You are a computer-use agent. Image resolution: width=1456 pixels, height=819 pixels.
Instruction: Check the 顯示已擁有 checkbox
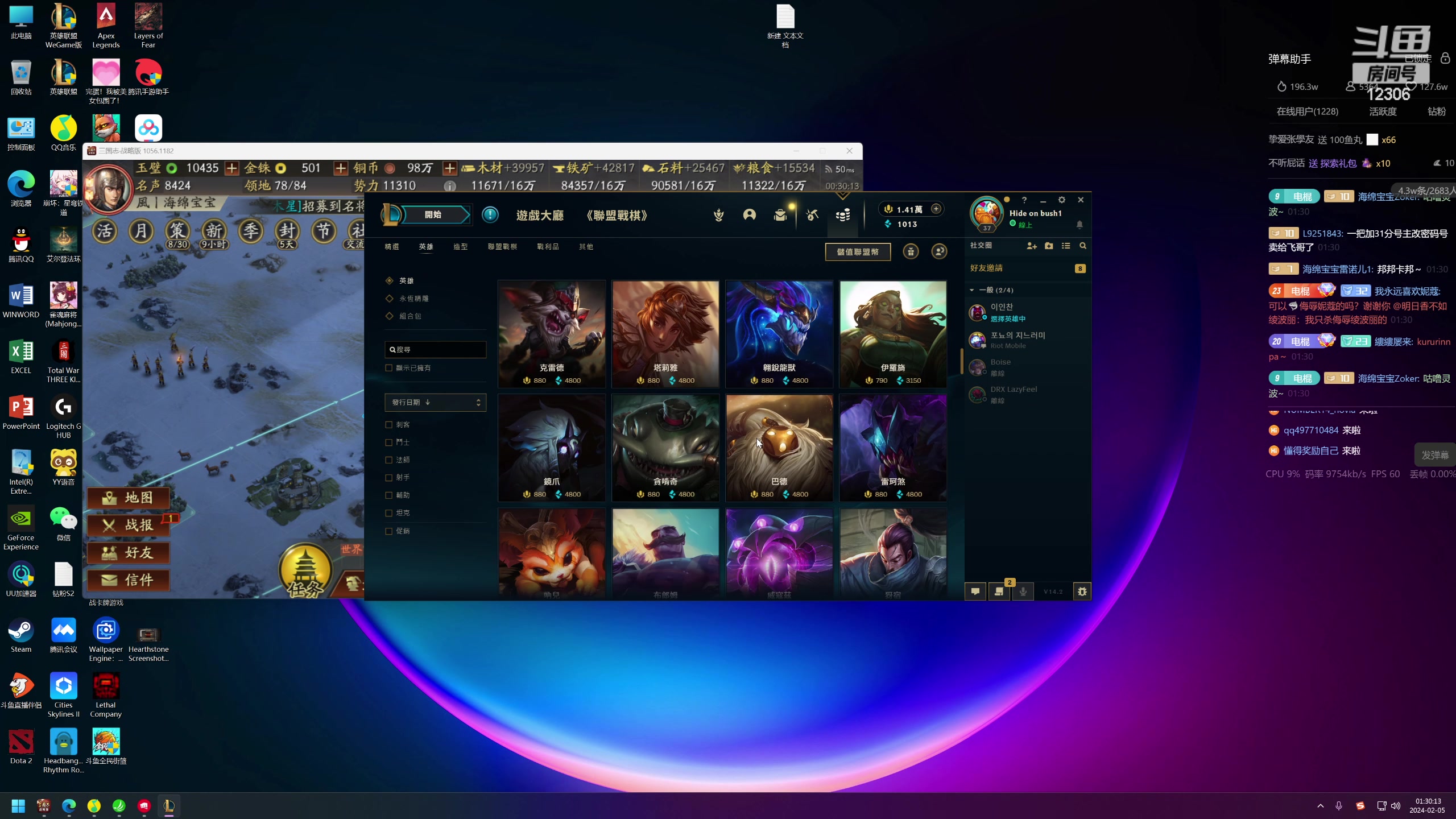click(x=389, y=368)
